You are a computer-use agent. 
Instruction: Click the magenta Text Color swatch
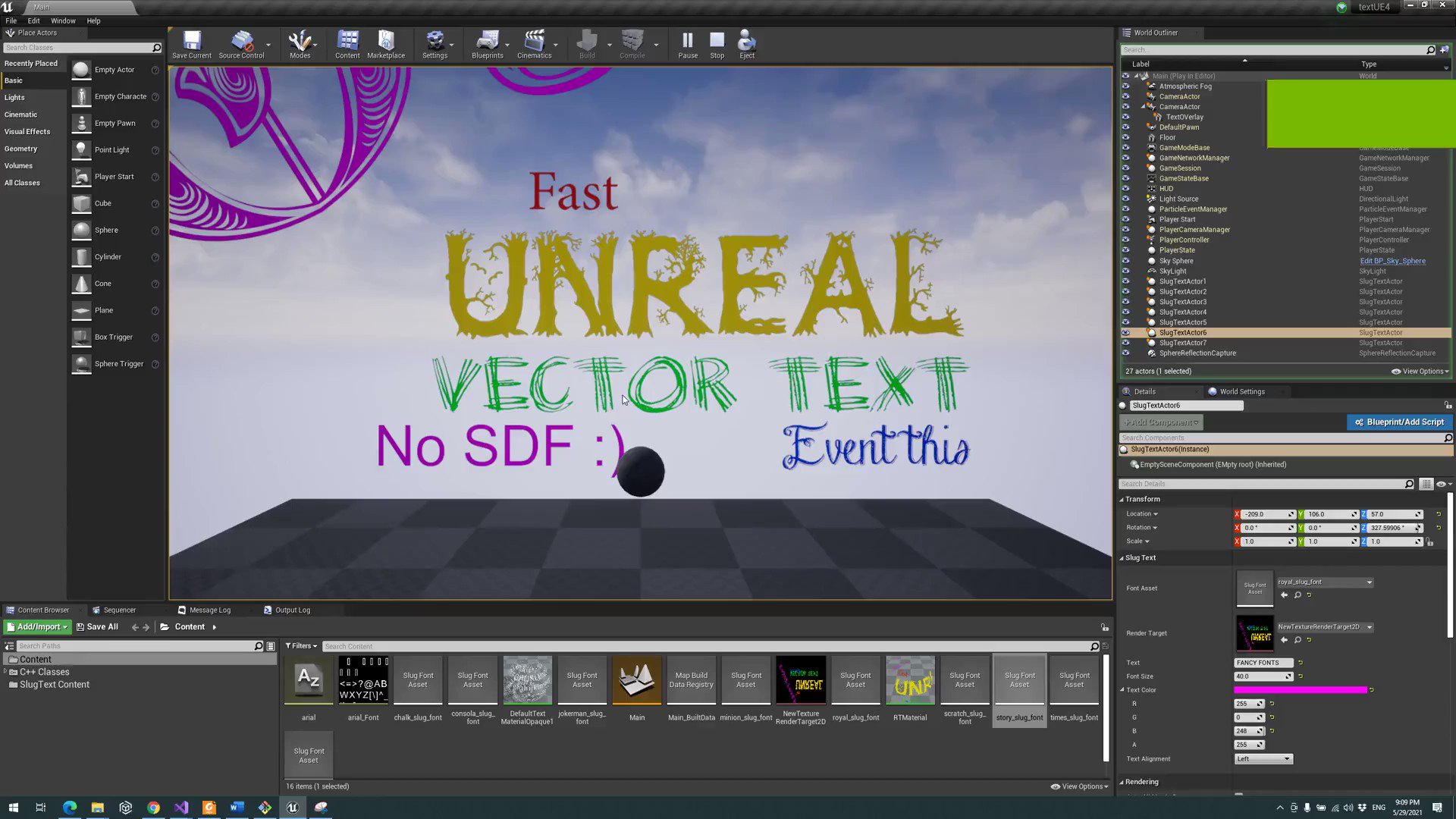click(x=1300, y=690)
